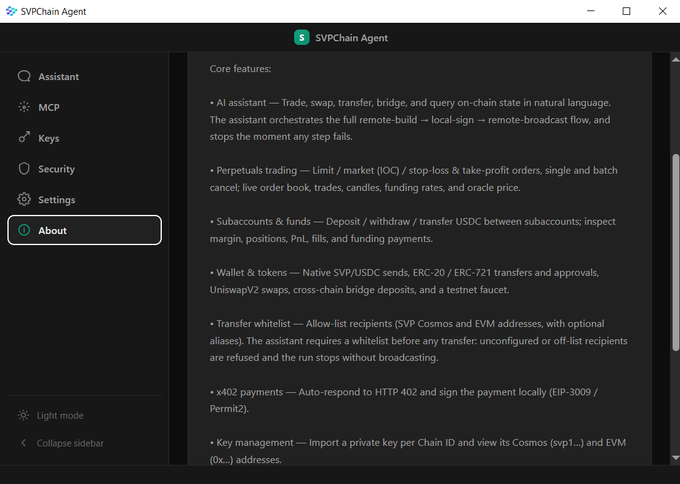This screenshot has height=484, width=680.
Task: Click the green S logo in header
Action: click(x=301, y=38)
